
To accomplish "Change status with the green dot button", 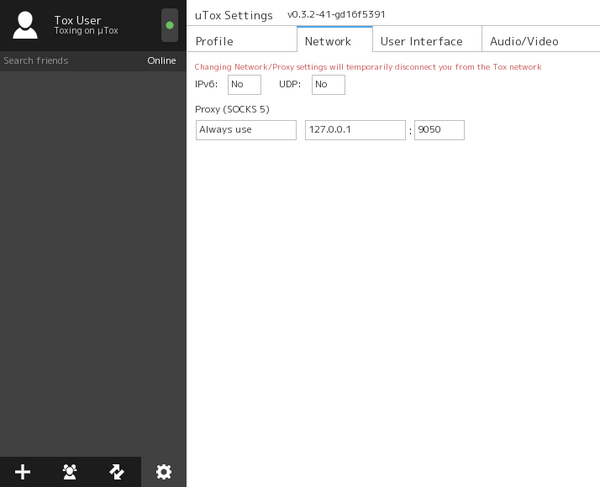I will point(170,25).
